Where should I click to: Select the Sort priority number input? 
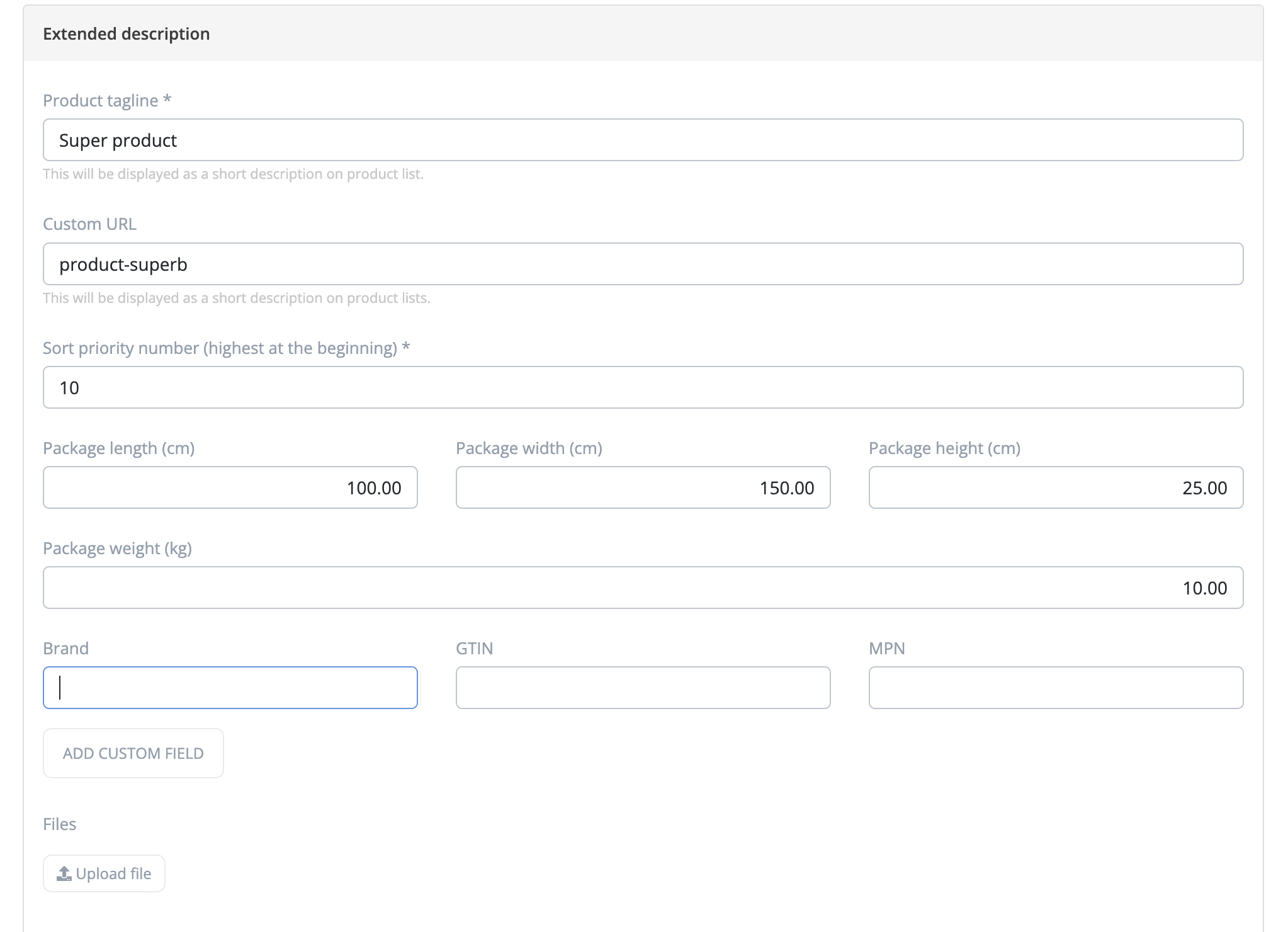[x=643, y=387]
